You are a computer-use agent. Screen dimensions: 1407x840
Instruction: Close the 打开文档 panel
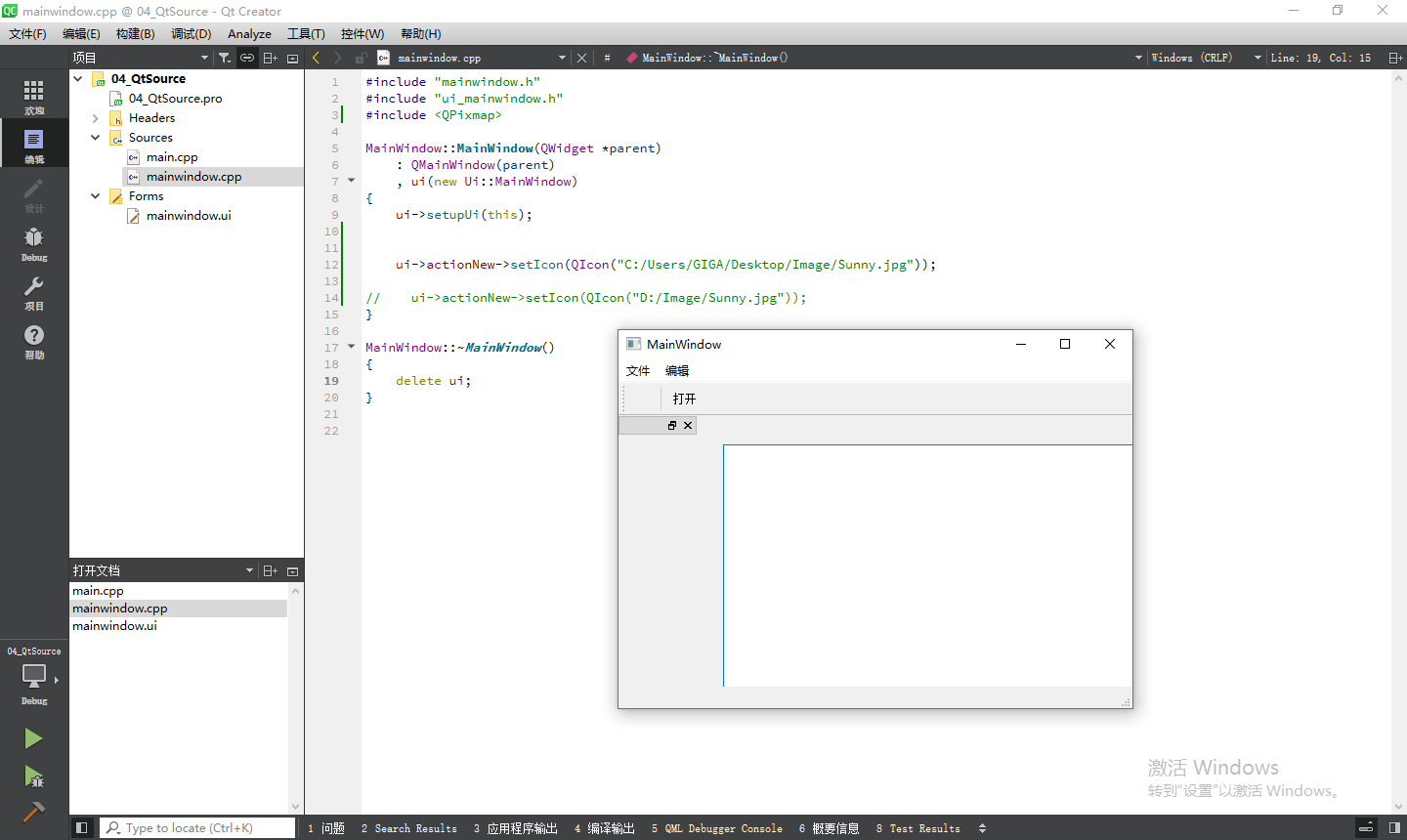coord(292,570)
